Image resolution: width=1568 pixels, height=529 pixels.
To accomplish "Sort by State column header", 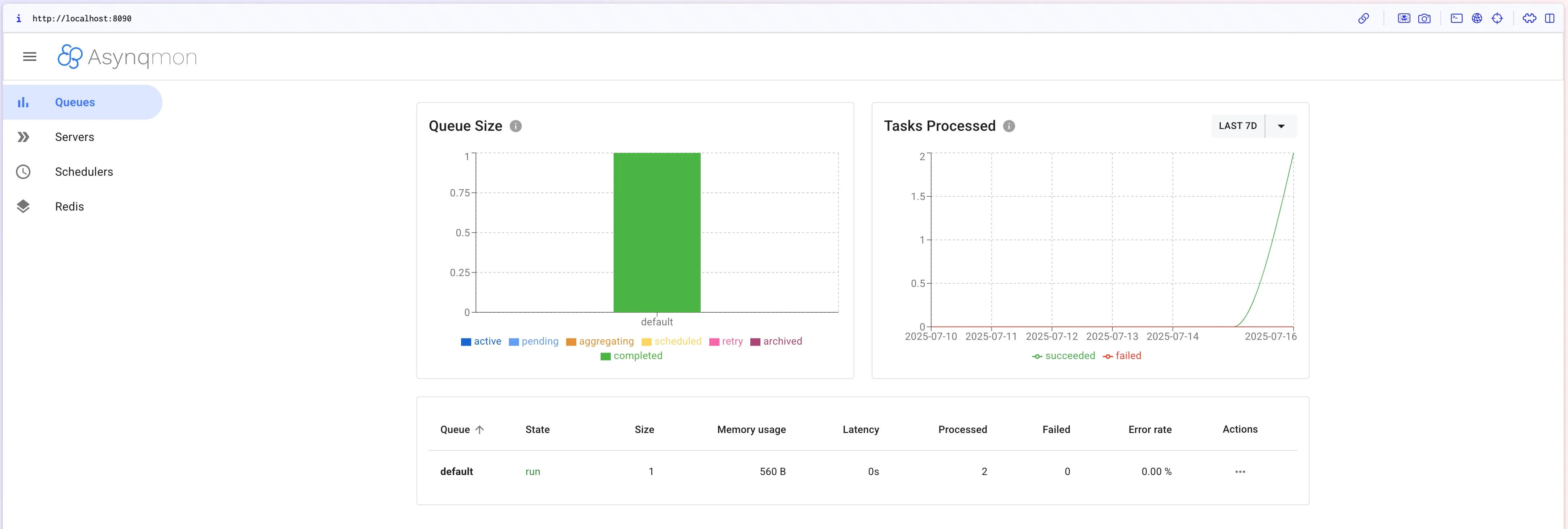I will [x=538, y=430].
